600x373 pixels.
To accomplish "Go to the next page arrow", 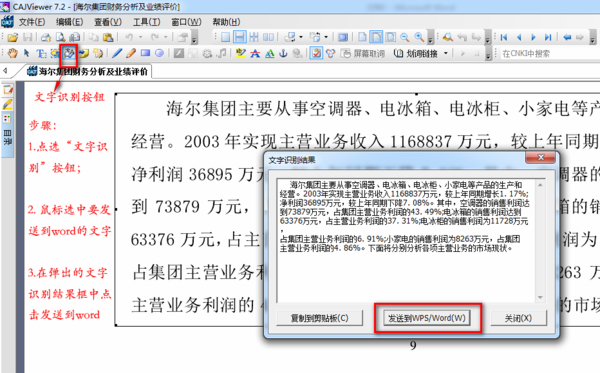I will pyautogui.click(x=533, y=37).
